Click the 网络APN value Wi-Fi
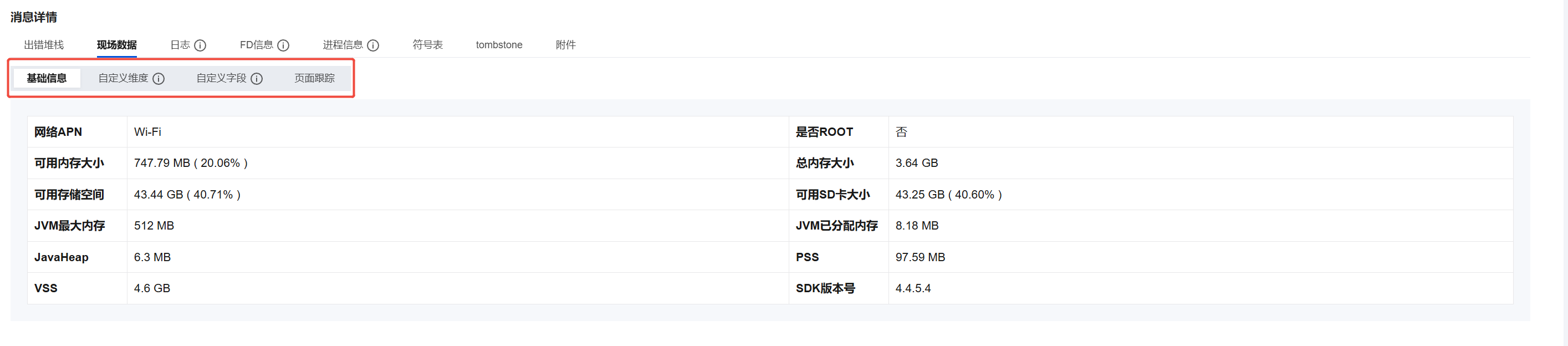The image size is (1568, 346). [147, 132]
